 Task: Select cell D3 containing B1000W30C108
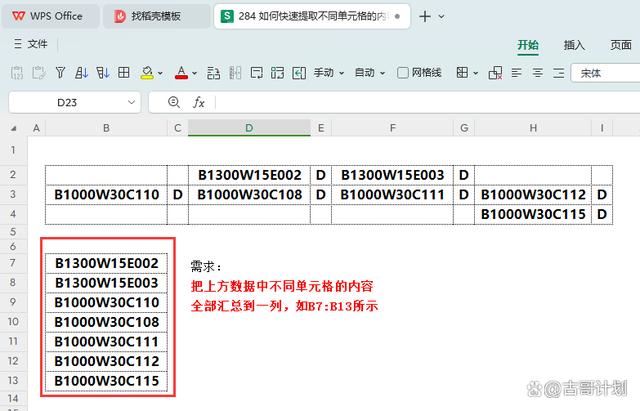[x=249, y=195]
